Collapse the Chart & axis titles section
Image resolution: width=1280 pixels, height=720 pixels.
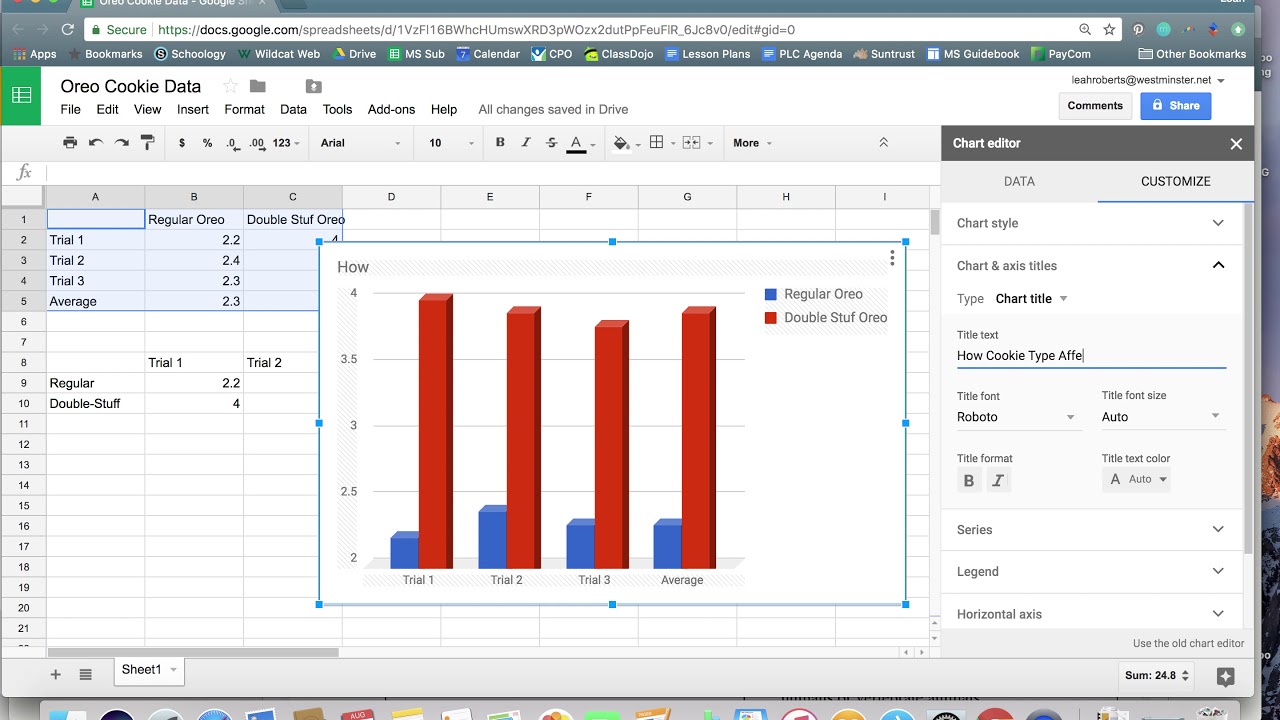point(1091,265)
